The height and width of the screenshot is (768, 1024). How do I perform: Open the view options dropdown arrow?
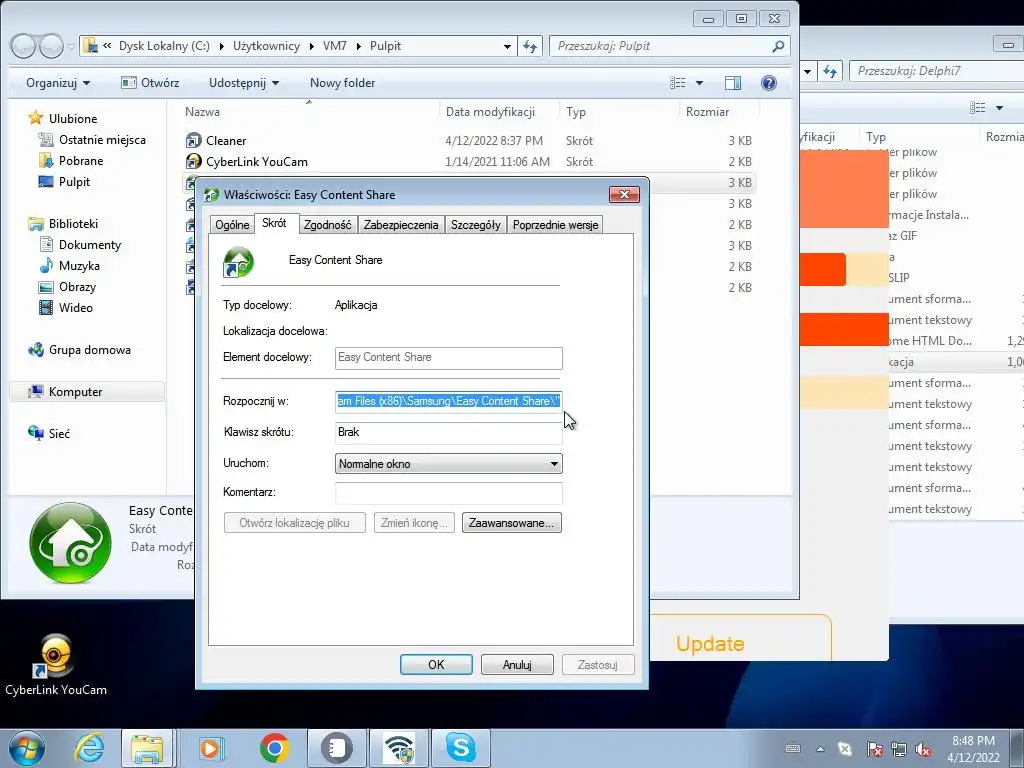pos(699,83)
